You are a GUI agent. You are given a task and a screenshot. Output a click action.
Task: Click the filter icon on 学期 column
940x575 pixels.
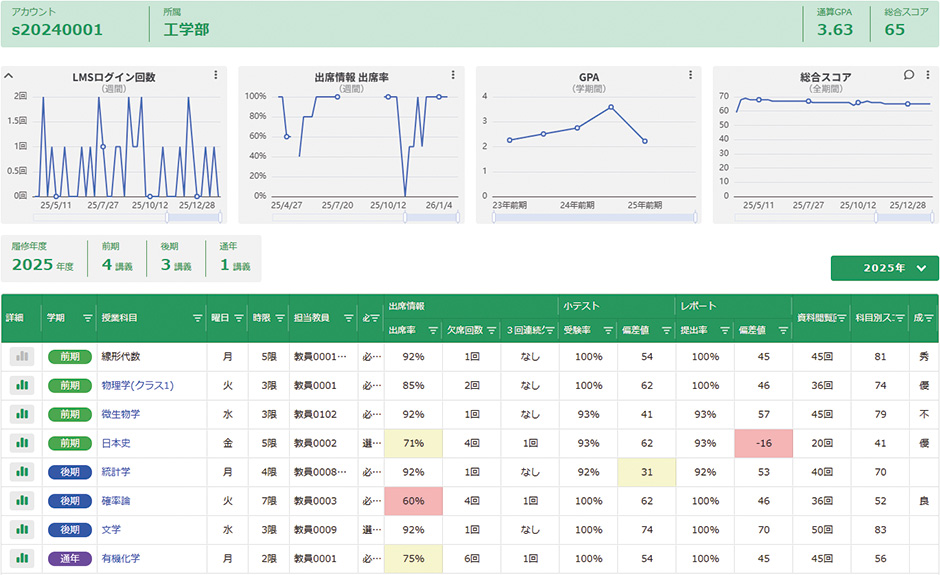pos(83,318)
